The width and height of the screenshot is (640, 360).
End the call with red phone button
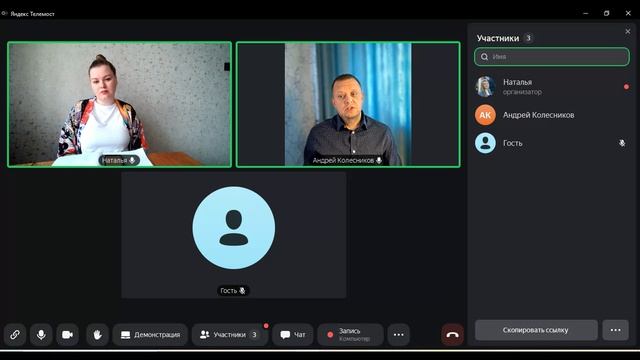click(x=452, y=335)
